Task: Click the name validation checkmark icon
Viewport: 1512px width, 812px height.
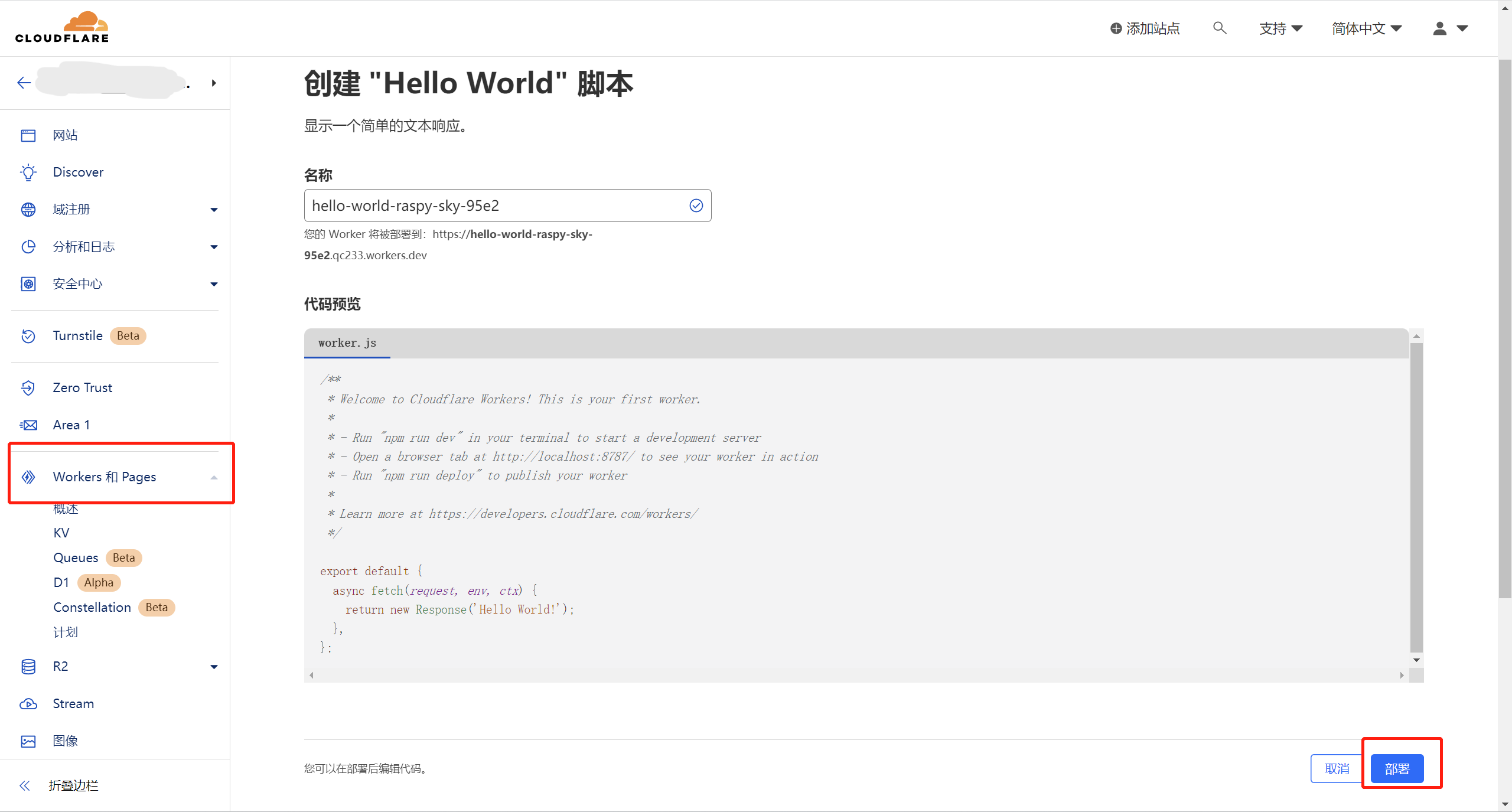Action: pos(696,206)
